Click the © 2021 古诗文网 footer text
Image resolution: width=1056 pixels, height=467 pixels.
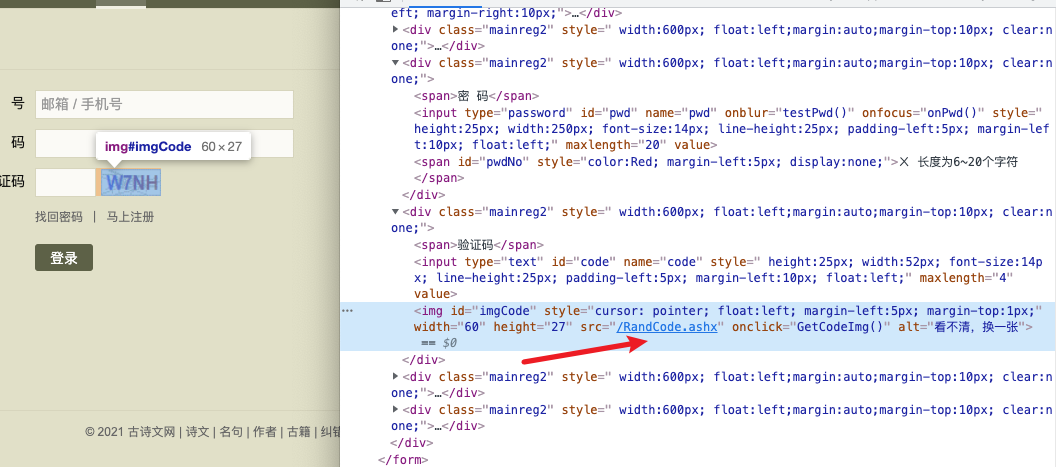[x=130, y=432]
